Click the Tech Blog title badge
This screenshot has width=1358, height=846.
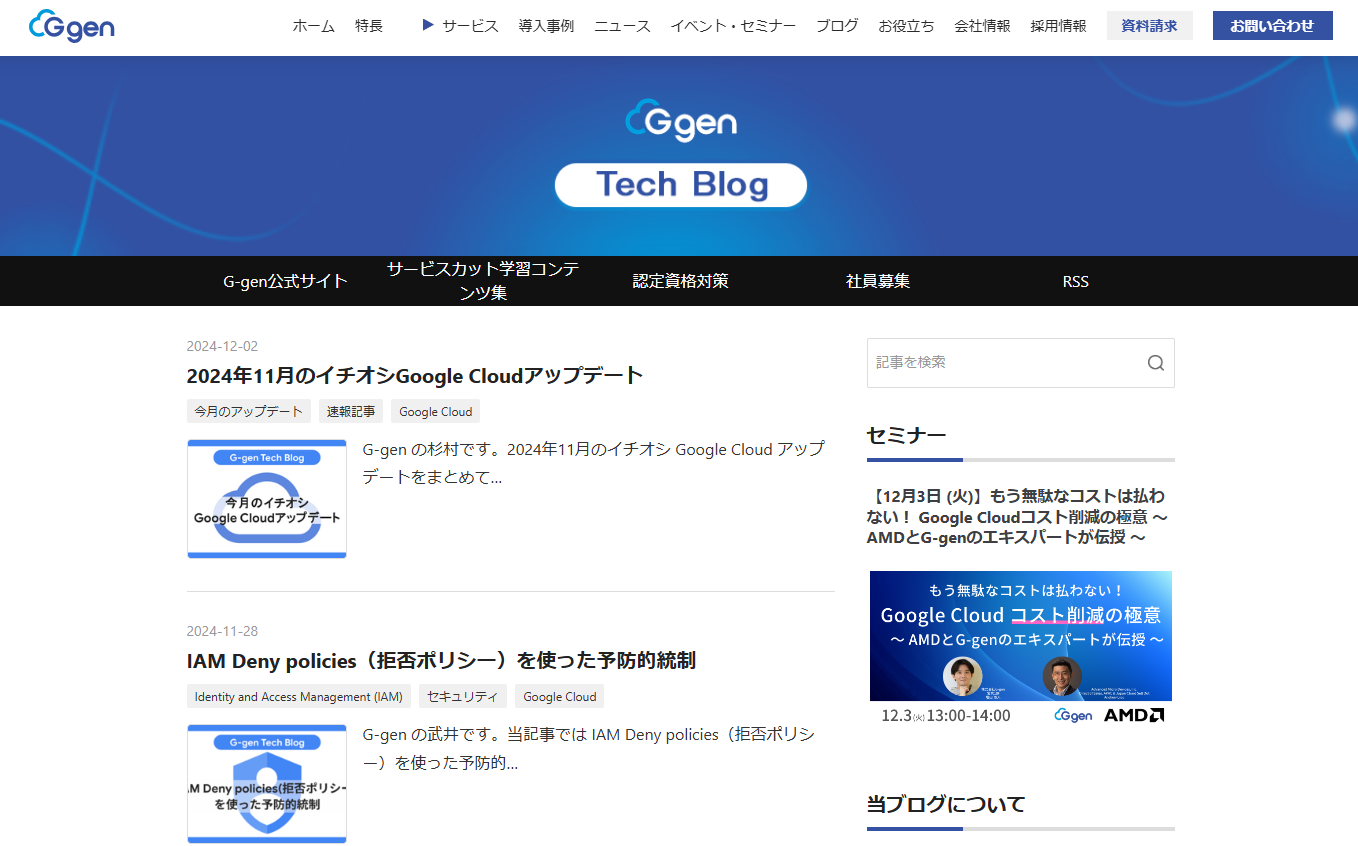coord(681,185)
